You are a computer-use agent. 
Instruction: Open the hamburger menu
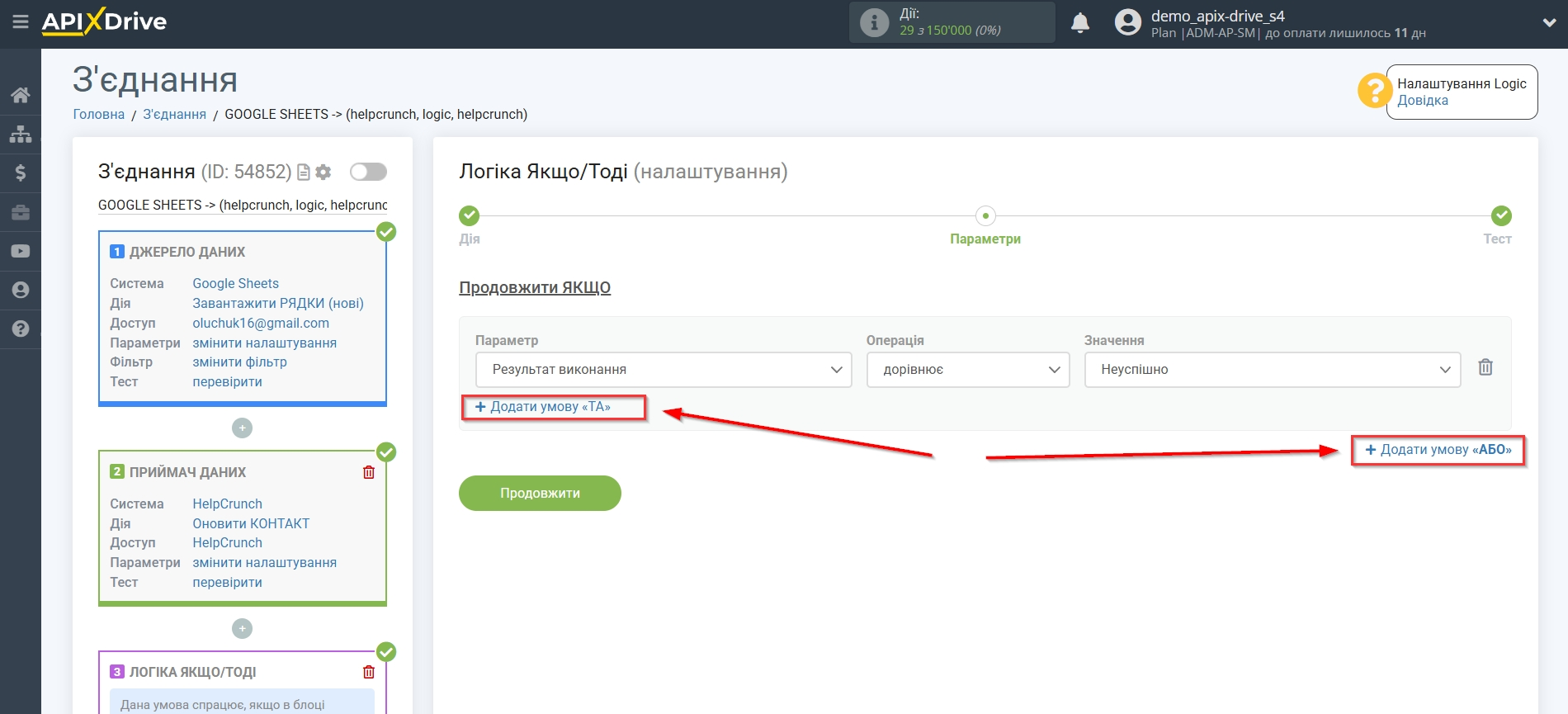click(21, 22)
